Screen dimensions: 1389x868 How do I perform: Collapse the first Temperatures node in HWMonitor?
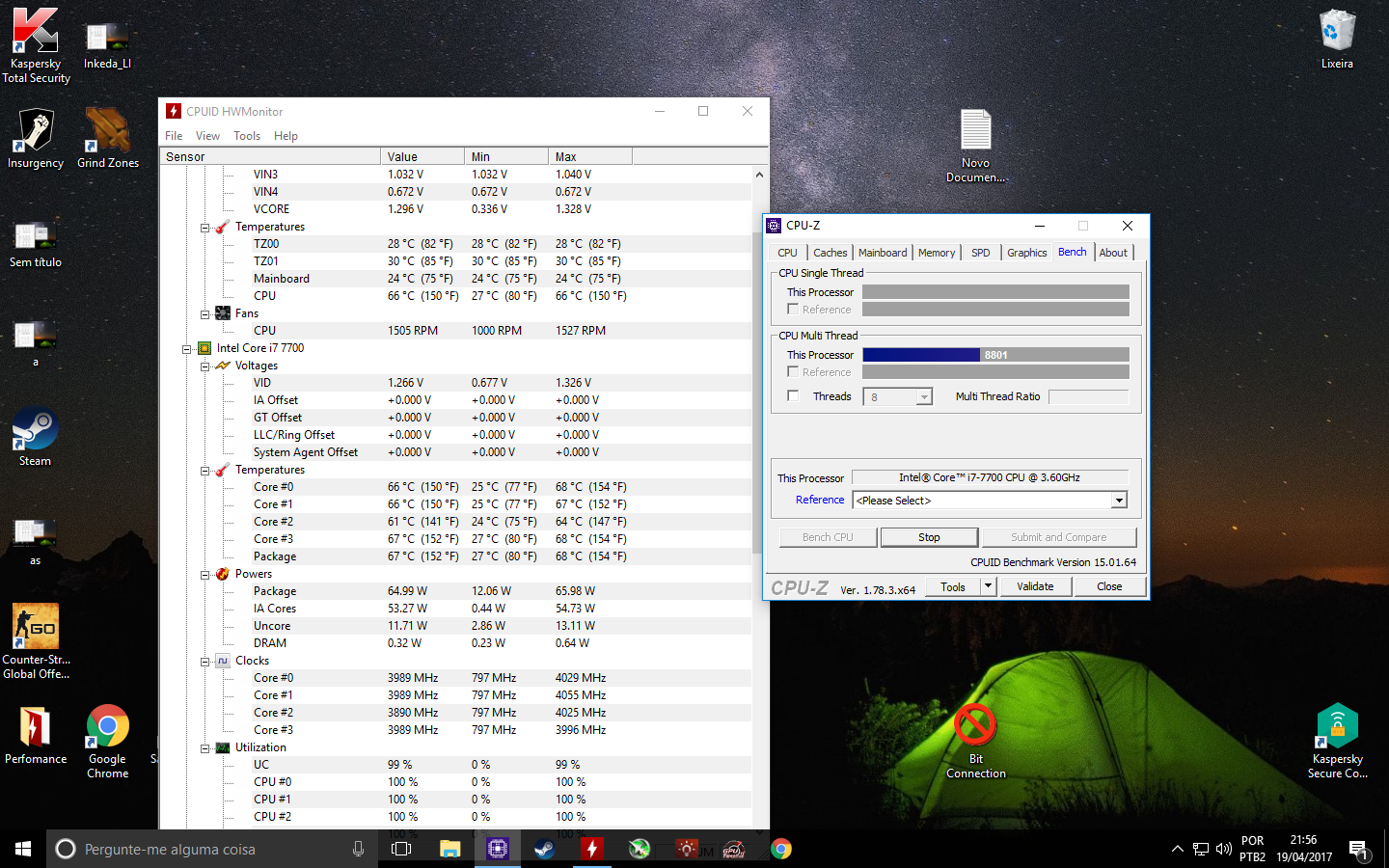[205, 228]
